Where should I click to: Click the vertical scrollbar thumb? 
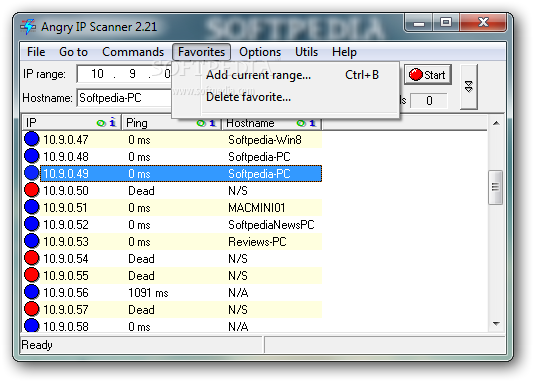(x=496, y=187)
